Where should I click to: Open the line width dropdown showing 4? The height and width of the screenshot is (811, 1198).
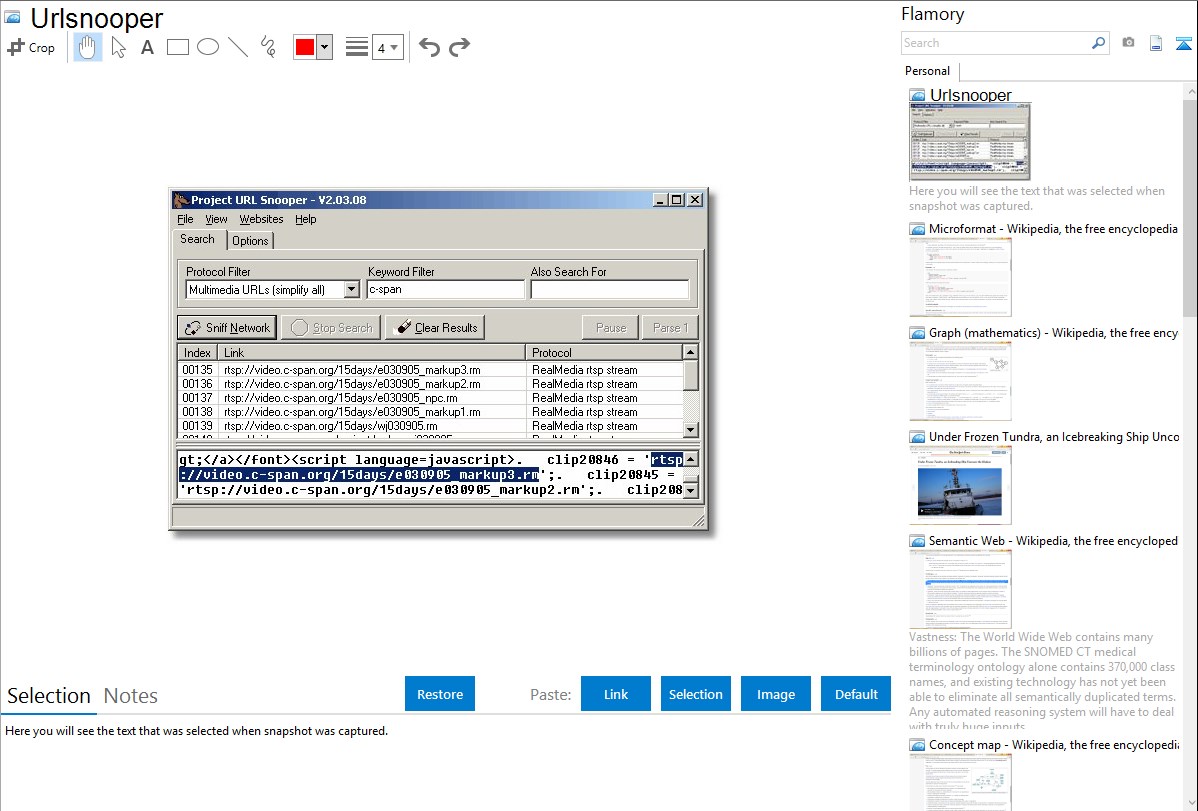(388, 47)
